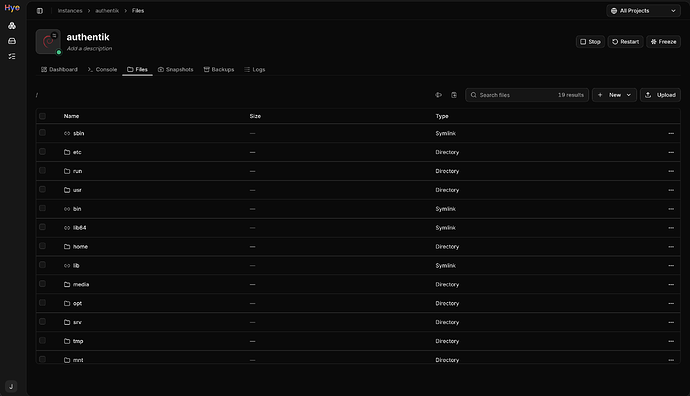Click the sbin symlink icon
The width and height of the screenshot is (690, 396).
click(x=67, y=133)
